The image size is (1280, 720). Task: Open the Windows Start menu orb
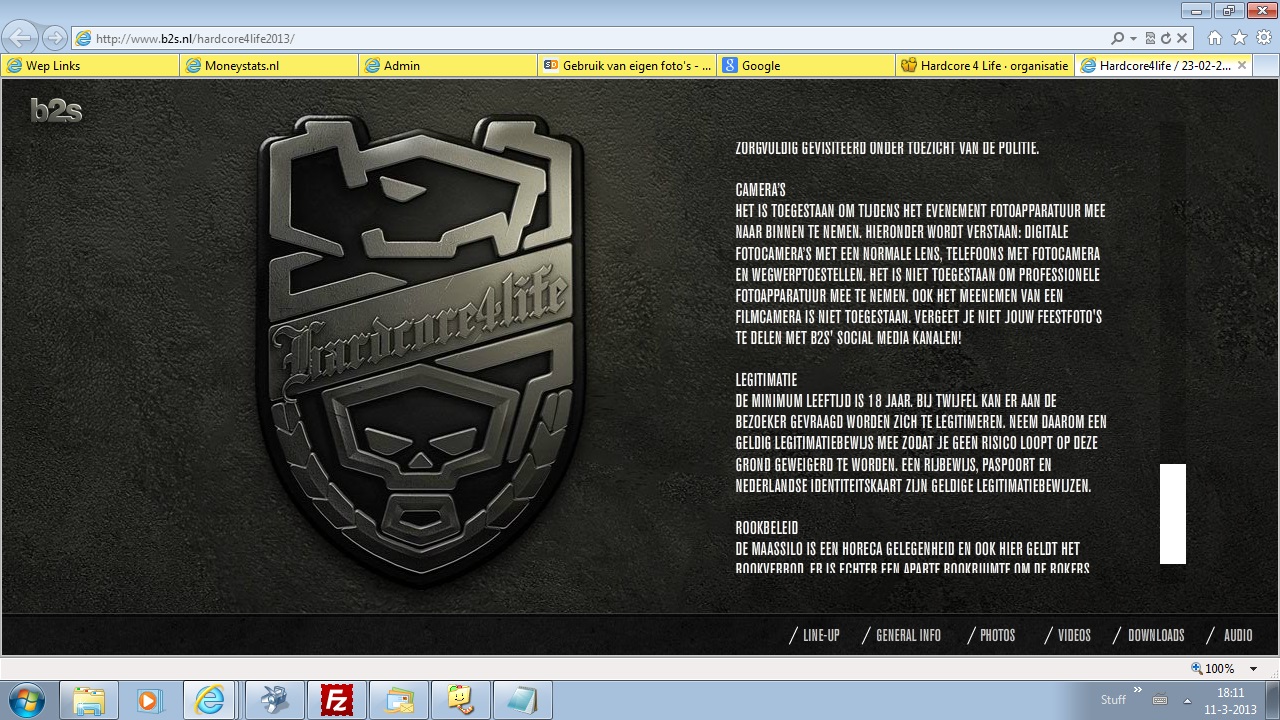click(x=27, y=700)
